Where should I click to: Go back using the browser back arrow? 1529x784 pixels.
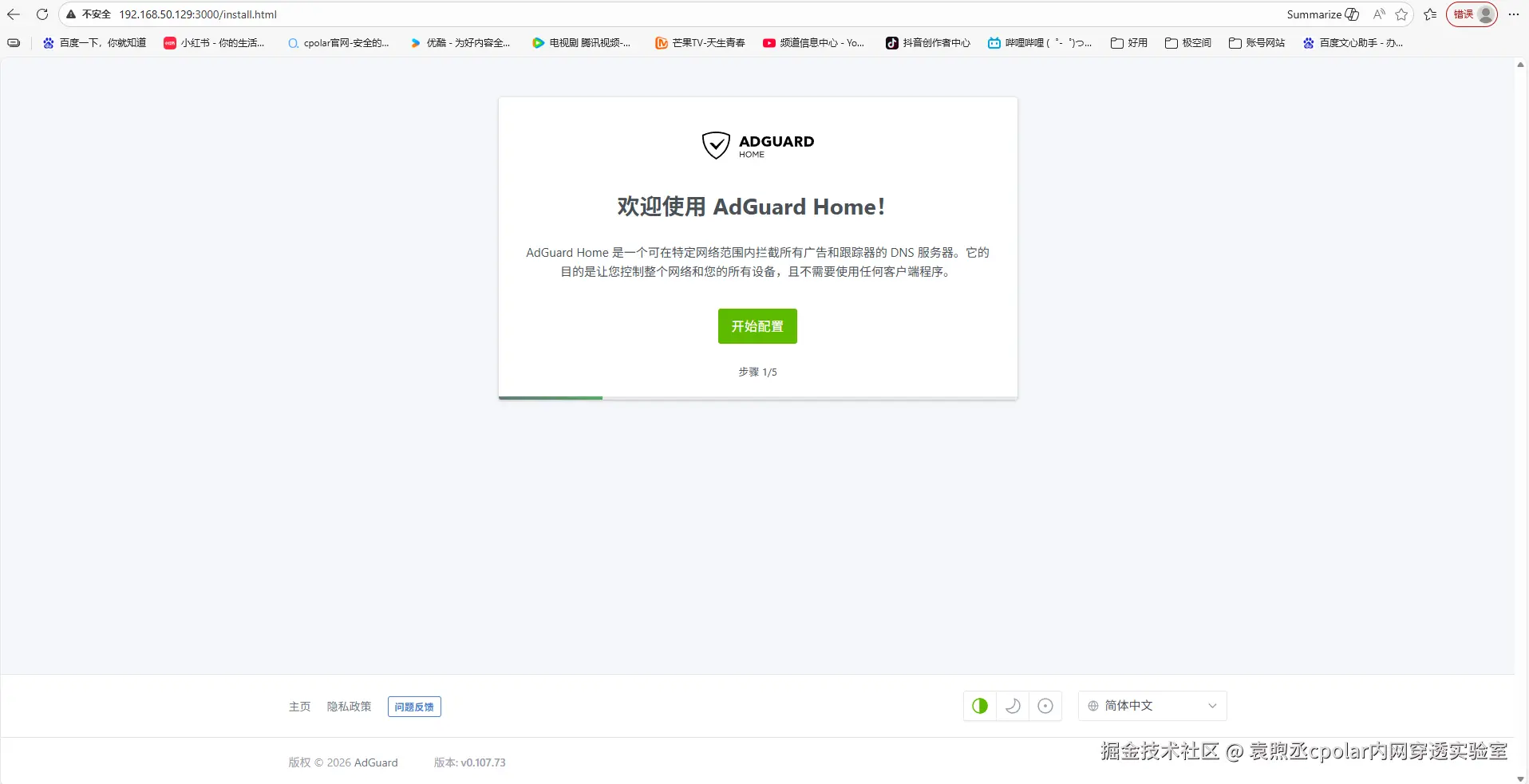click(14, 14)
